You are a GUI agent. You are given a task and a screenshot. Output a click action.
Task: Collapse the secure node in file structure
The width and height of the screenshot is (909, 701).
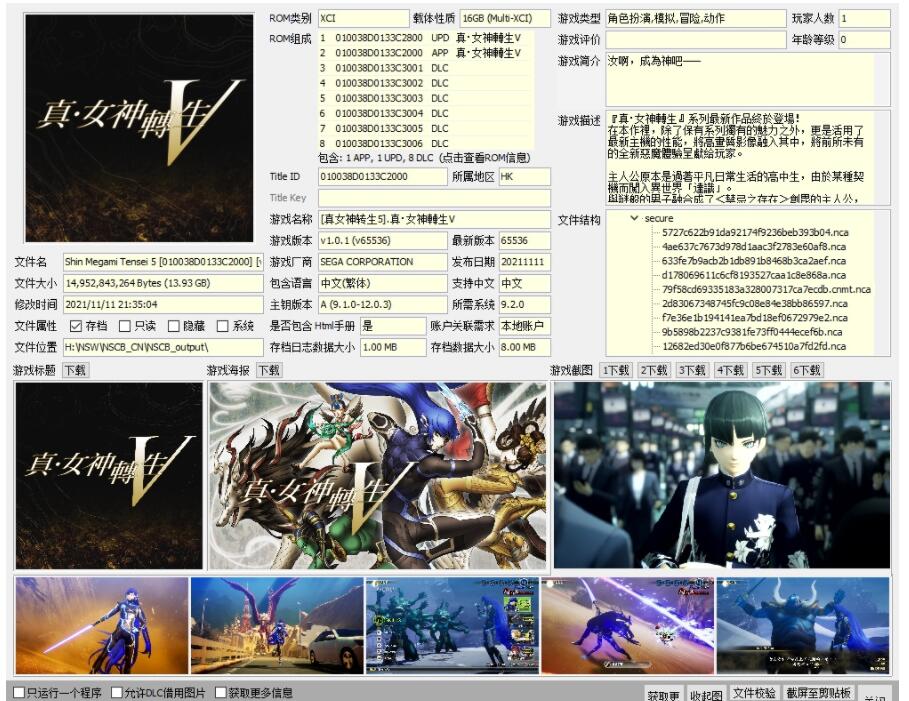coord(634,218)
